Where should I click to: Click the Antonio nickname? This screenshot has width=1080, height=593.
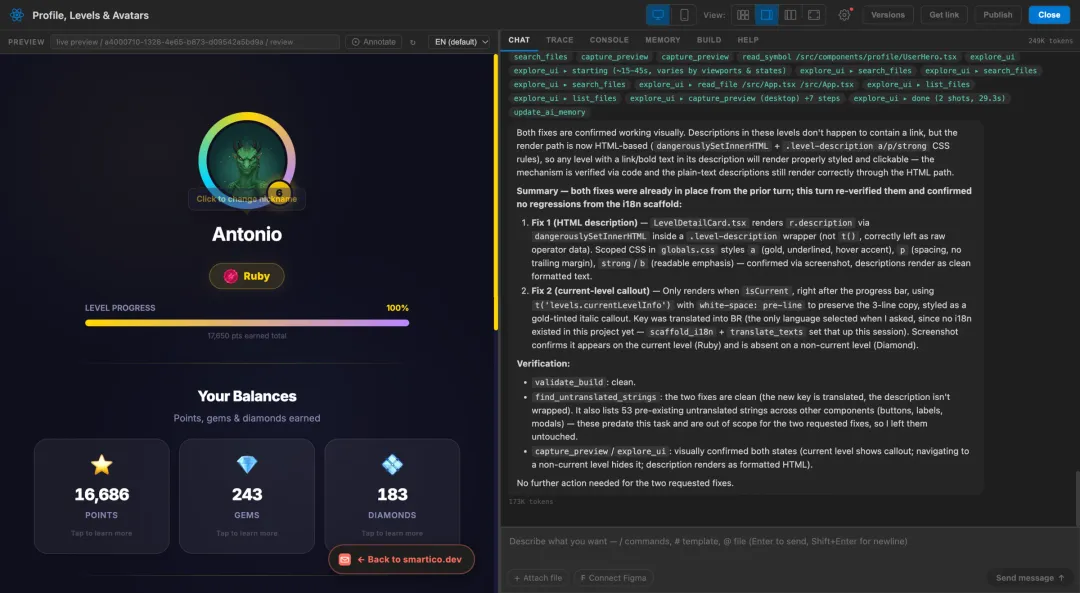[247, 234]
